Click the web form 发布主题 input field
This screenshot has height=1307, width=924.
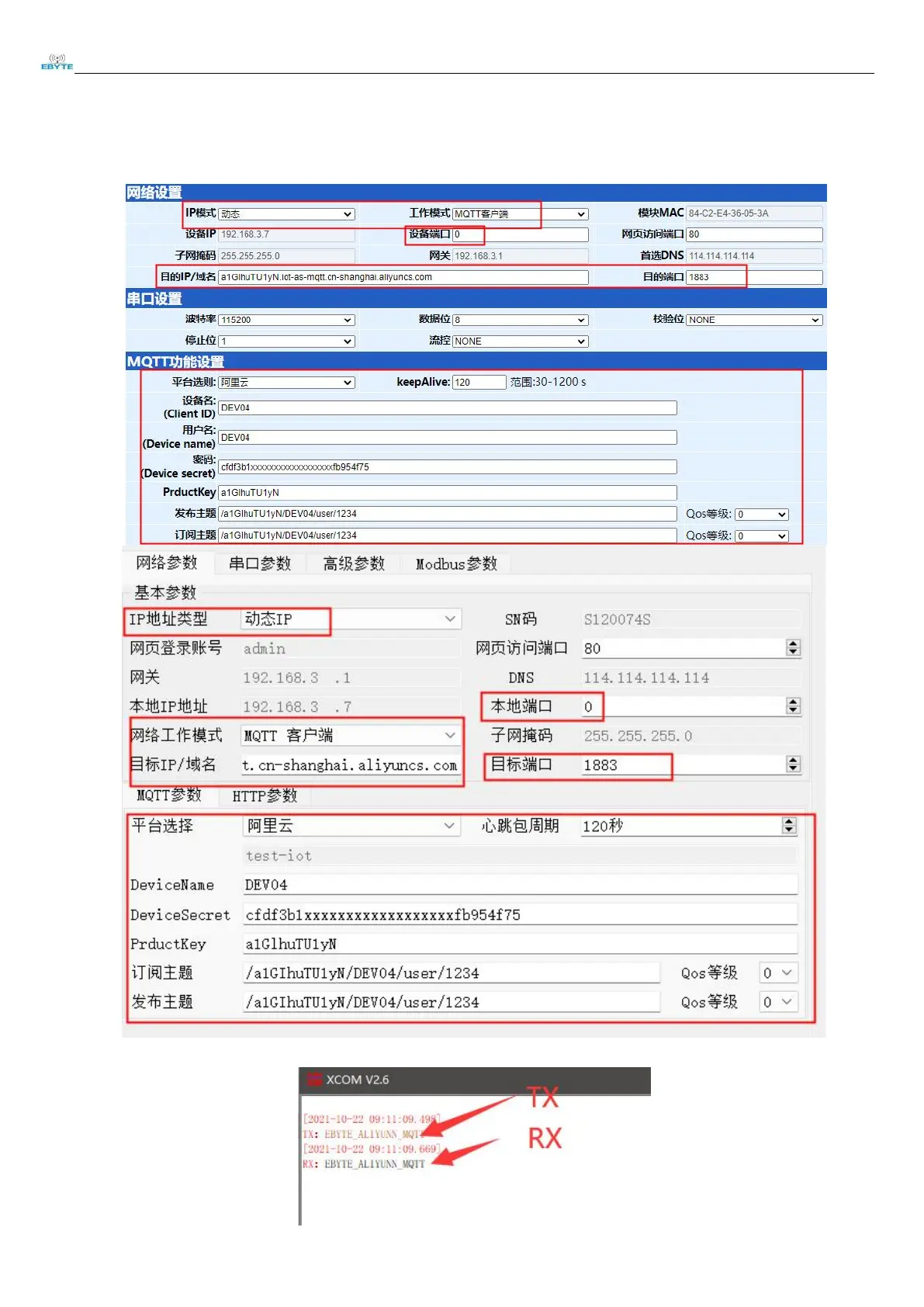coord(448,514)
